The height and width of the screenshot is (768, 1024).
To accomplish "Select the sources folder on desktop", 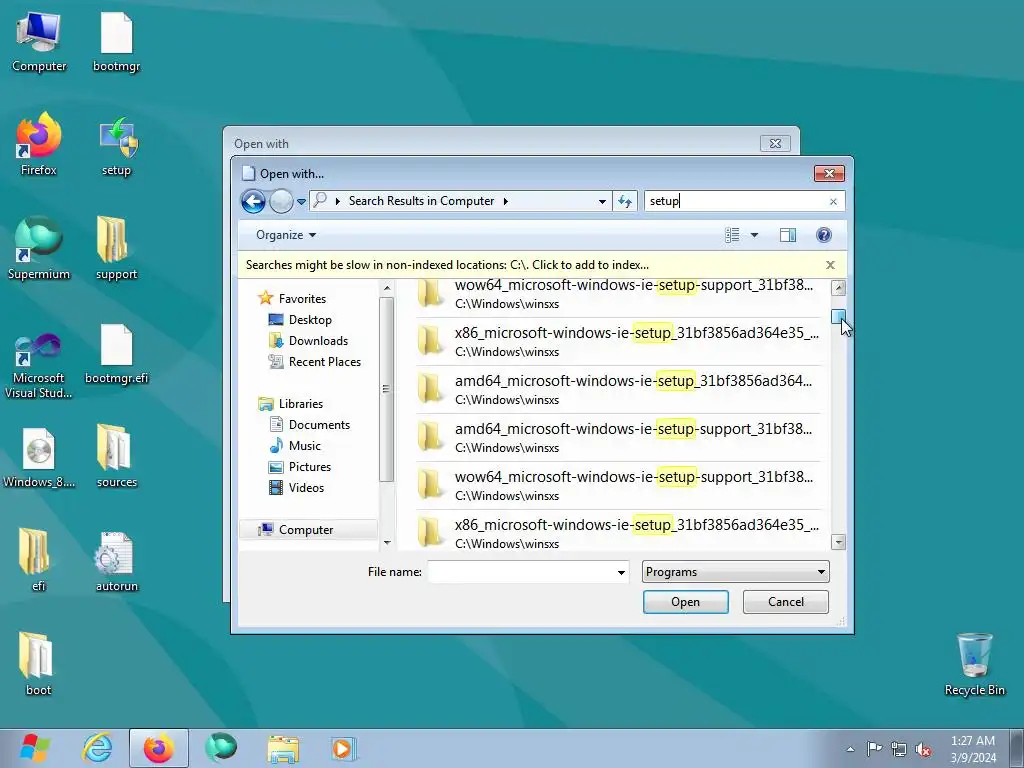I will coord(116,456).
